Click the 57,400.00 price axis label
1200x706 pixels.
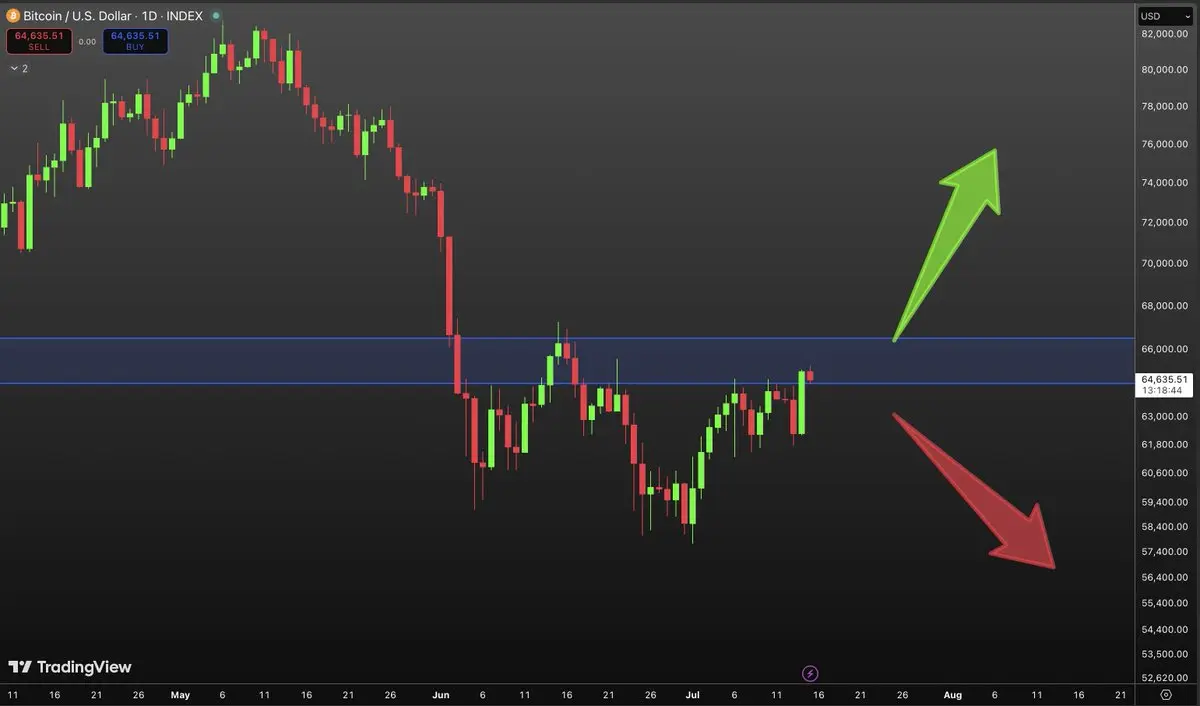tap(1165, 552)
